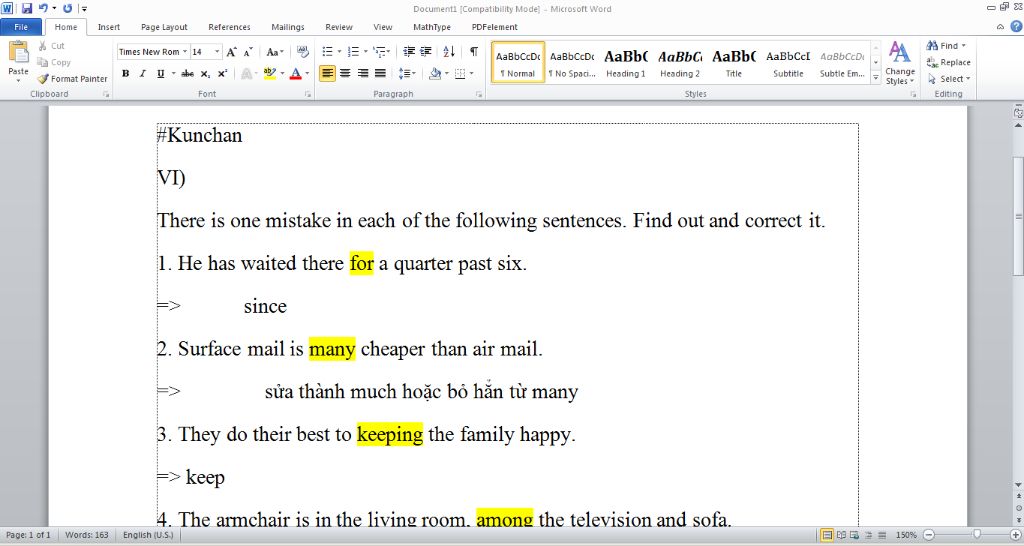Open Borders dropdown
The height and width of the screenshot is (546, 1024).
(x=471, y=74)
